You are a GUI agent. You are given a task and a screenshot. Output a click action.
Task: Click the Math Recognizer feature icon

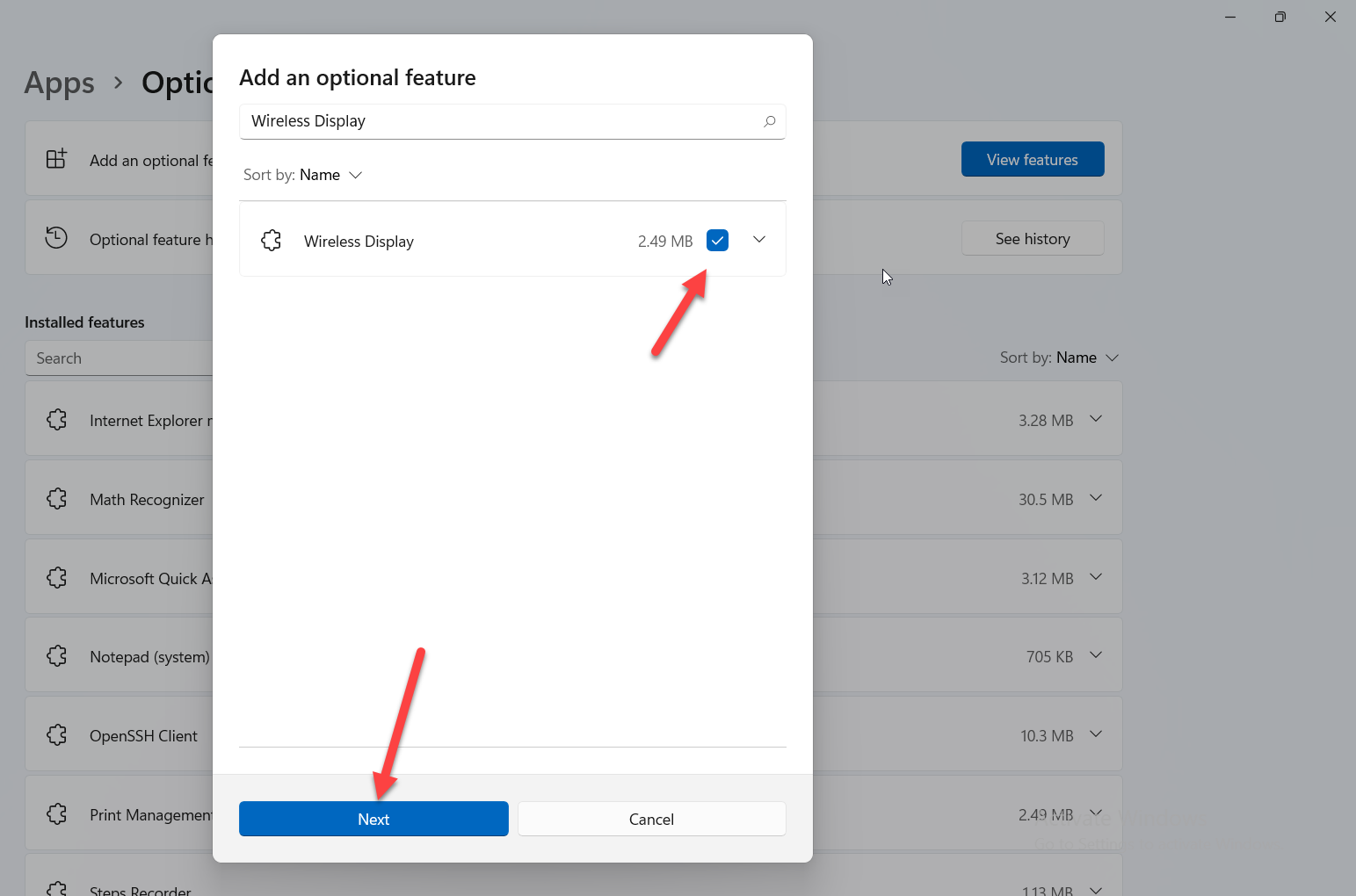click(x=57, y=499)
